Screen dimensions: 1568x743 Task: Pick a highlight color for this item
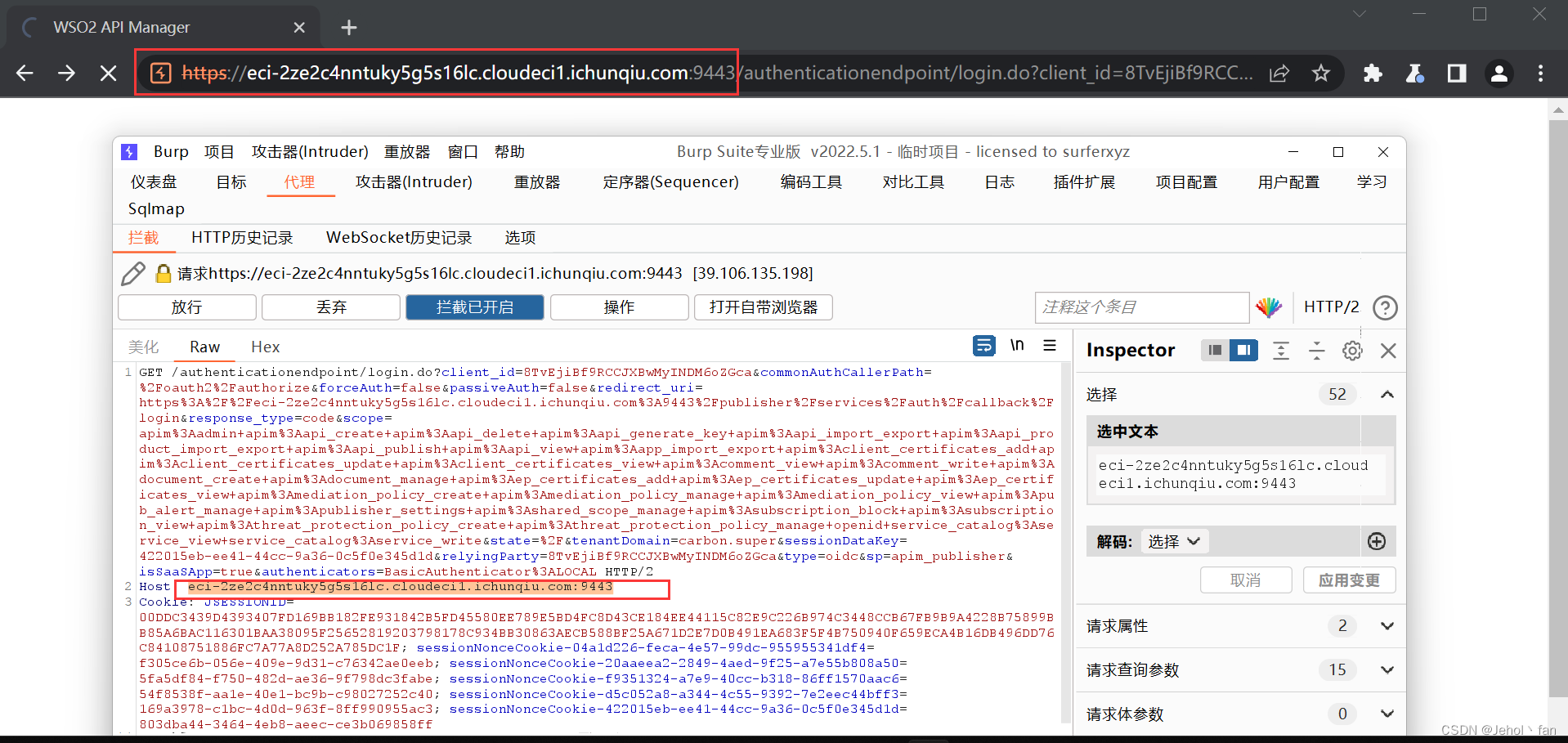tap(1269, 307)
